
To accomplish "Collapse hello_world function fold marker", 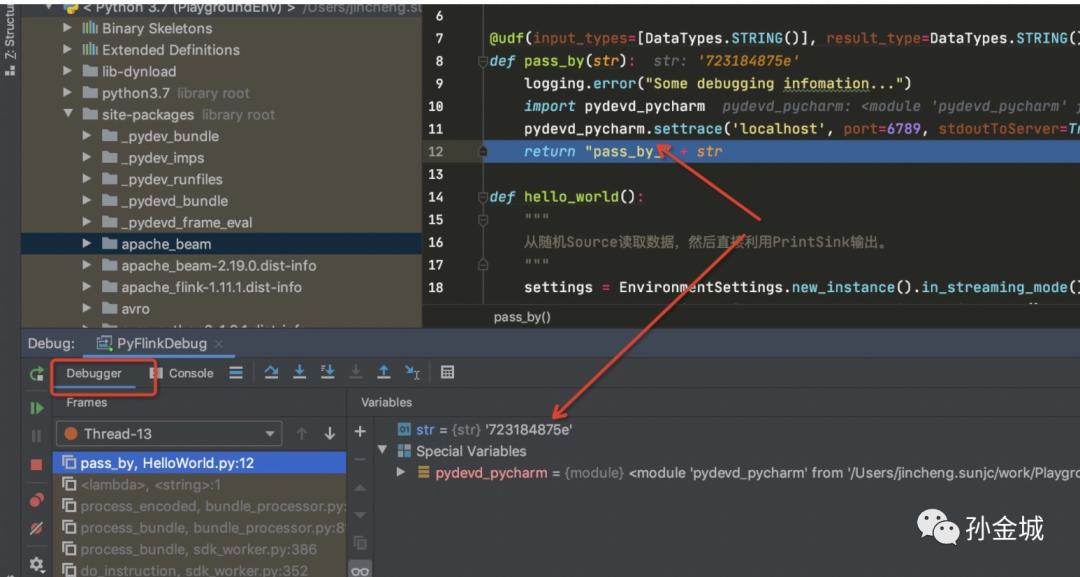I will pos(483,197).
